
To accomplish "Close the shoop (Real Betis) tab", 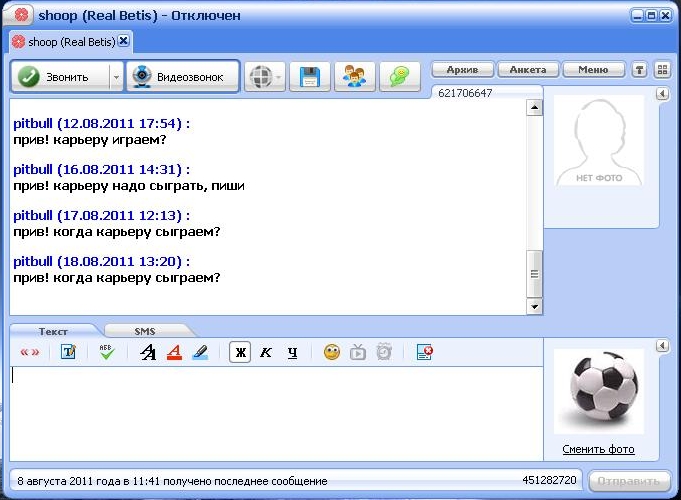I will click(124, 41).
